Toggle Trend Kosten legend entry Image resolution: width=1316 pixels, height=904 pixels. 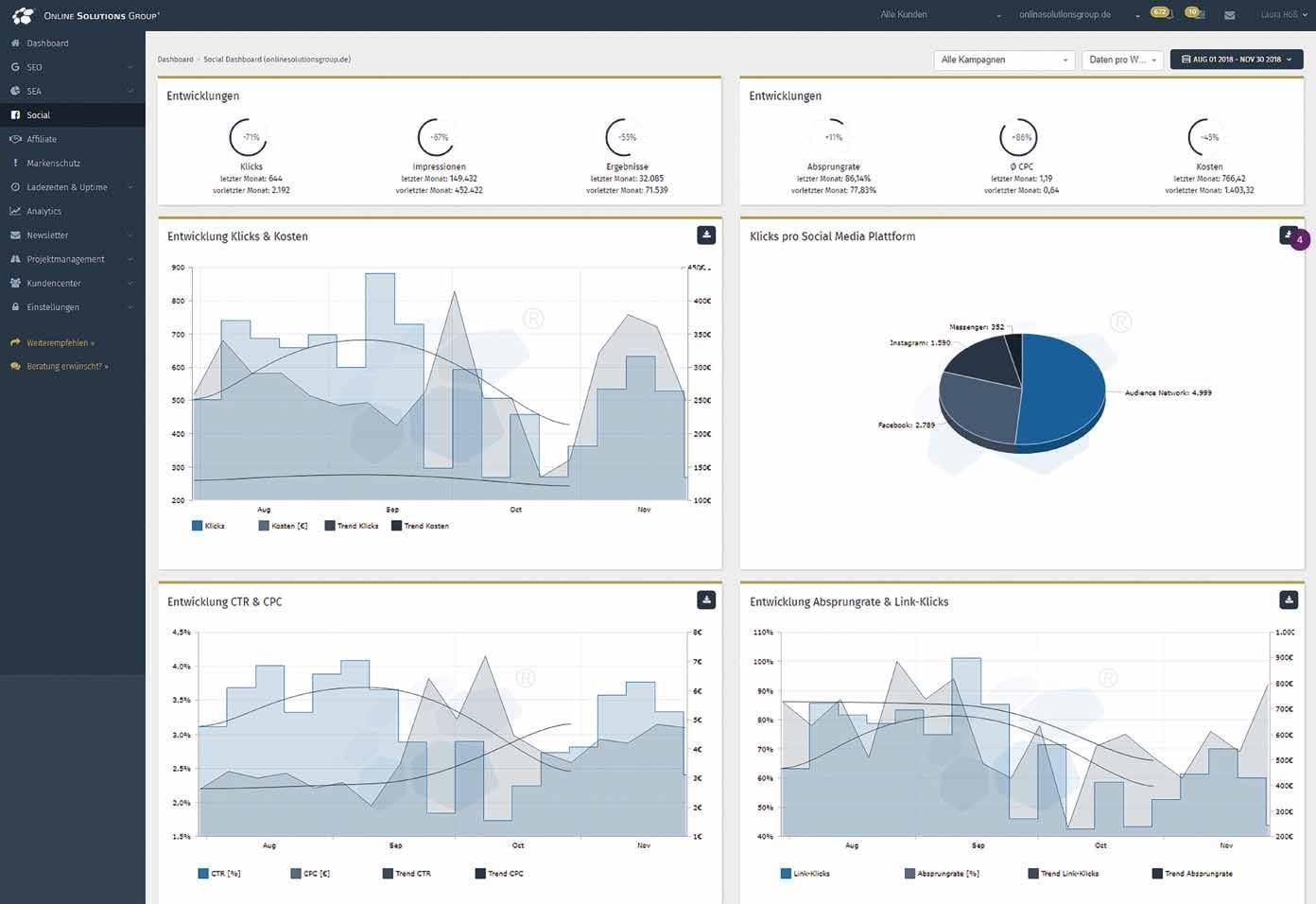coord(420,526)
